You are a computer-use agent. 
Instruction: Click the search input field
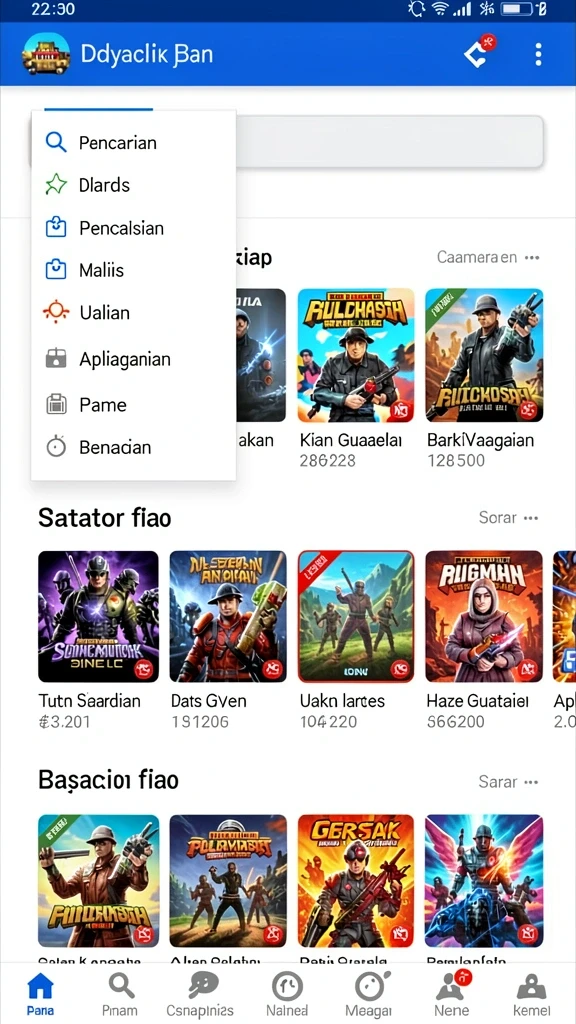pyautogui.click(x=389, y=141)
